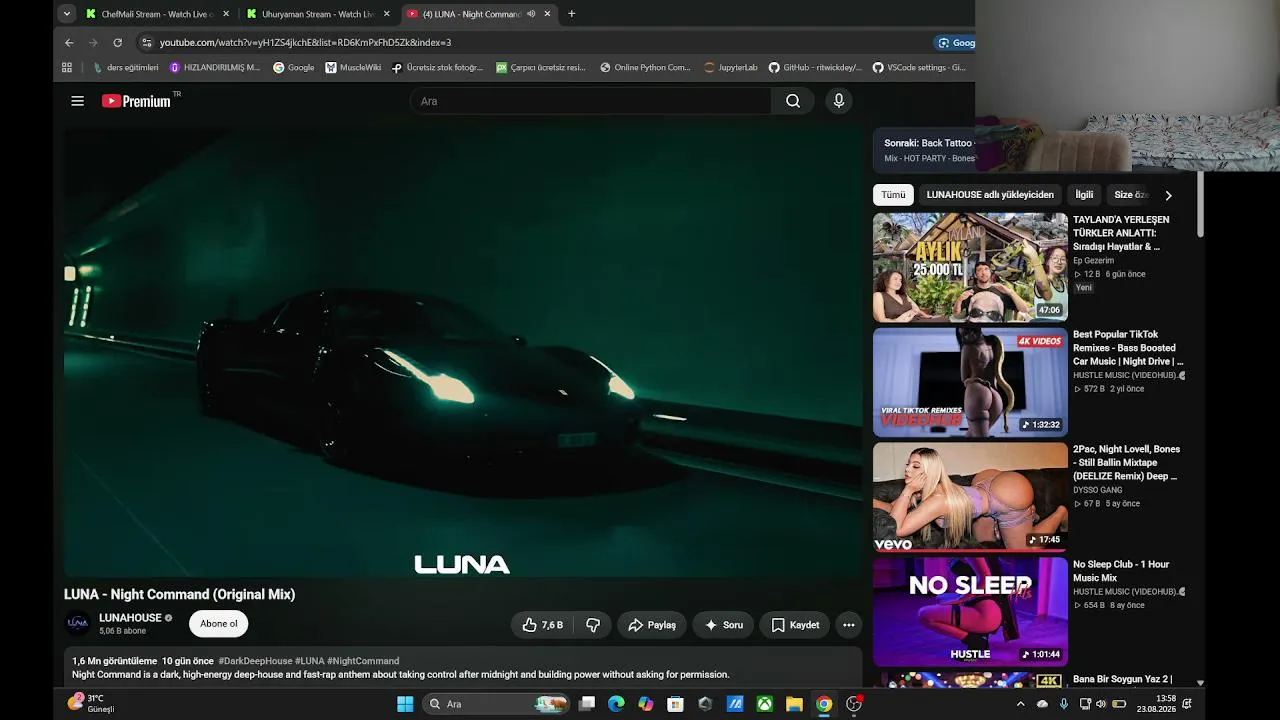Click the #LUNA hashtag in description
Image resolution: width=1280 pixels, height=720 pixels.
(x=310, y=661)
